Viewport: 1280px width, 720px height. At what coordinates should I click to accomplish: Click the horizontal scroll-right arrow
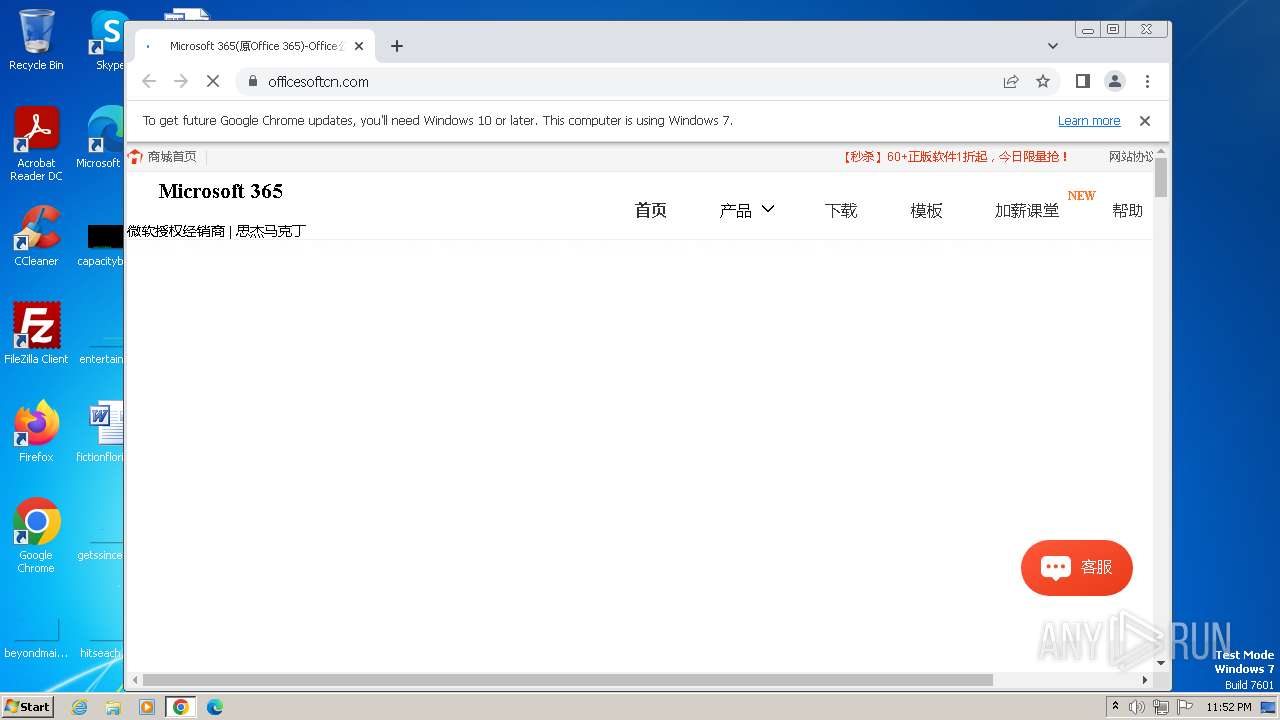tap(1145, 680)
